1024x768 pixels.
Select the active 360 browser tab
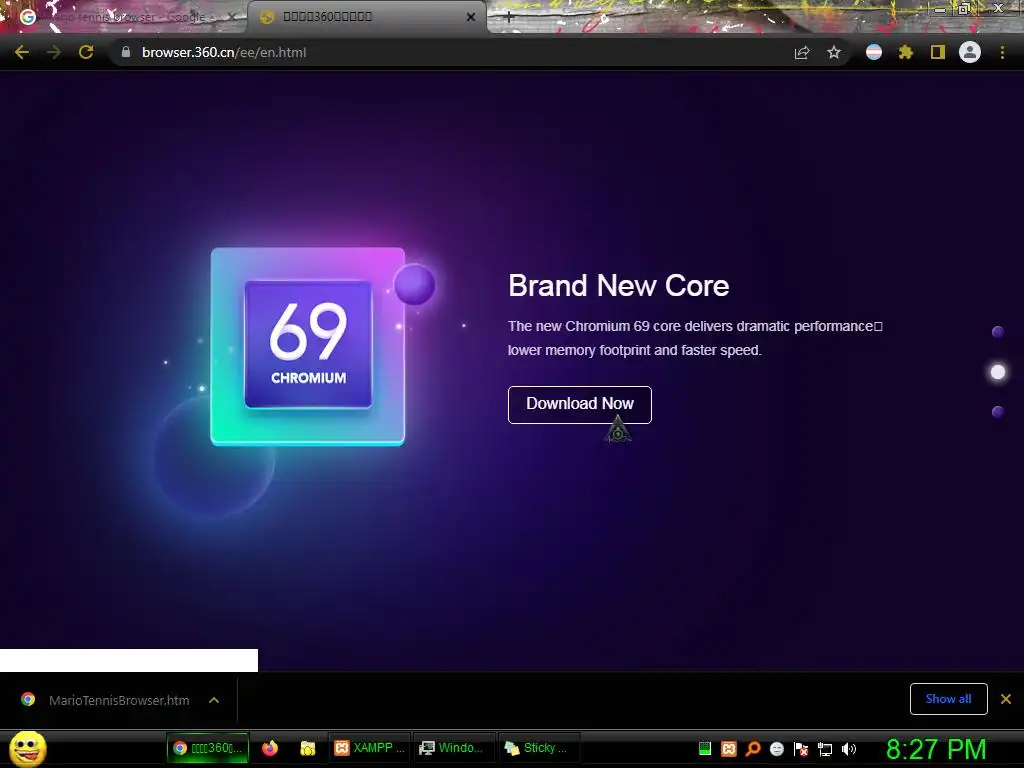click(x=366, y=17)
